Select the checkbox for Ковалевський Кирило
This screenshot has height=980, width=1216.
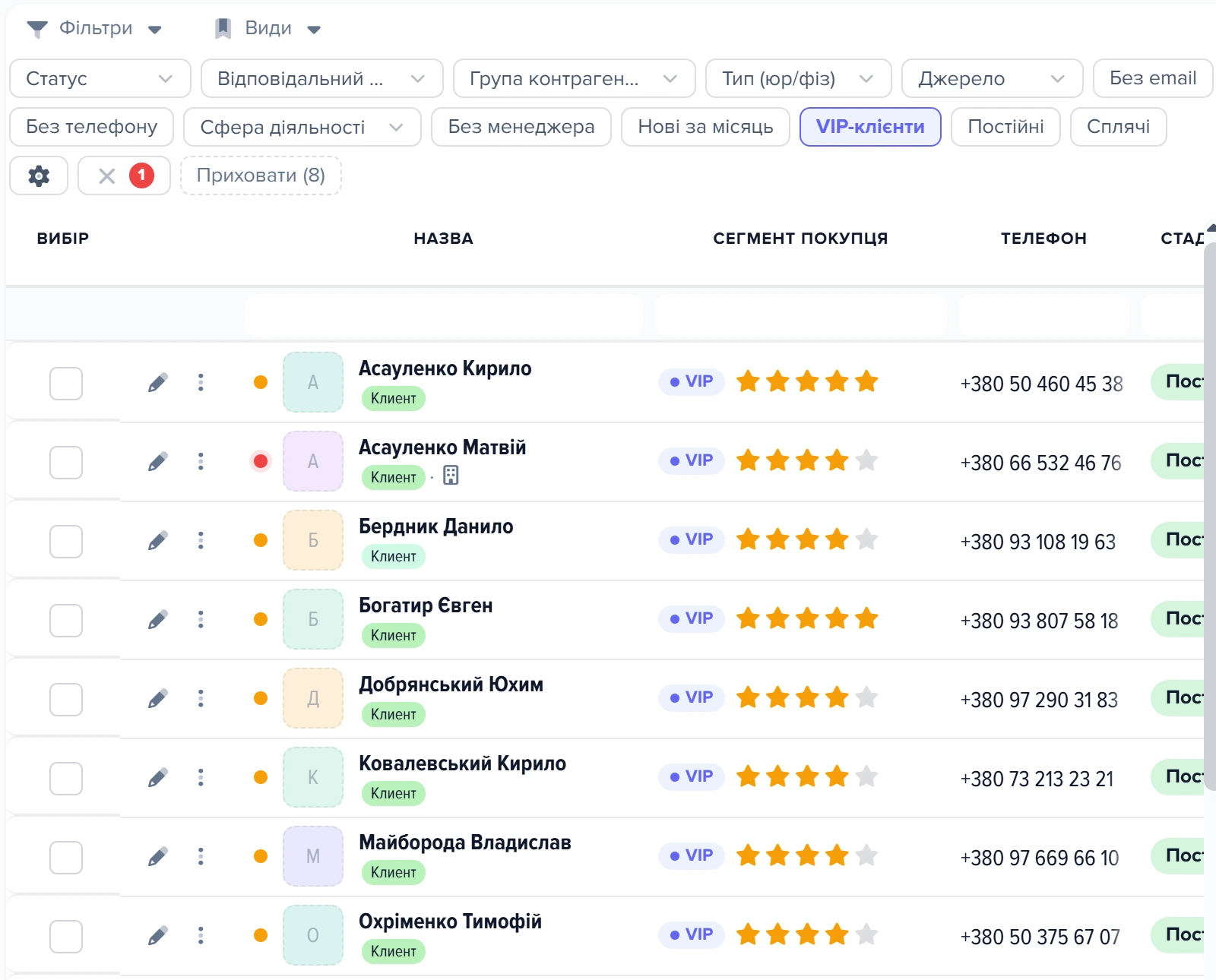(x=66, y=779)
